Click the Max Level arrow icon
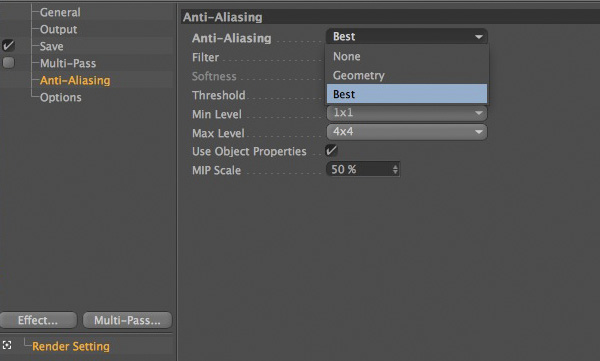The width and height of the screenshot is (600, 361). [x=478, y=132]
